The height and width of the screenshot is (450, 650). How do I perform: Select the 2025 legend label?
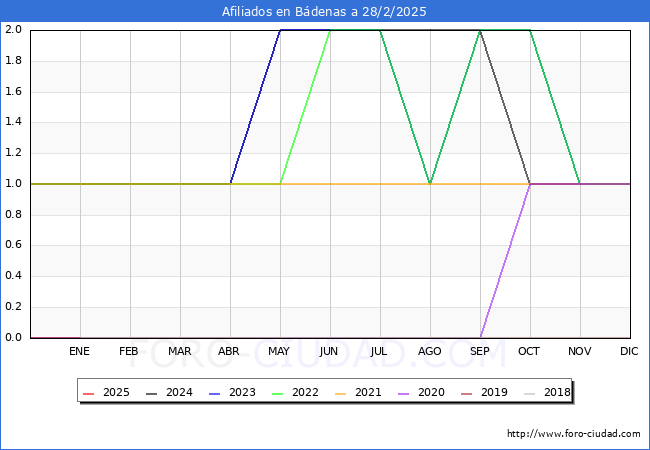coord(116,392)
